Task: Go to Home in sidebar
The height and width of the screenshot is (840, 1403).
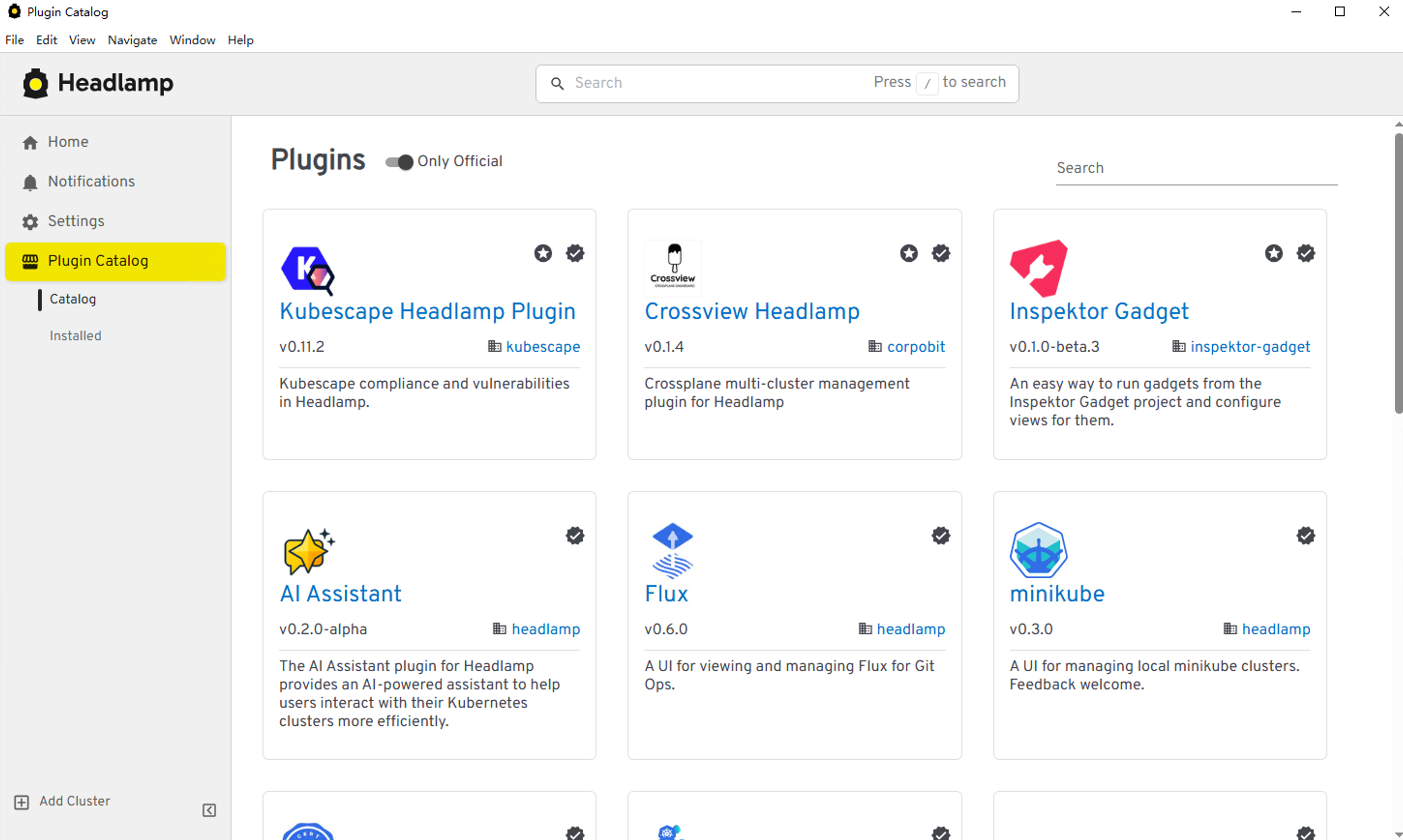Action: (116, 142)
